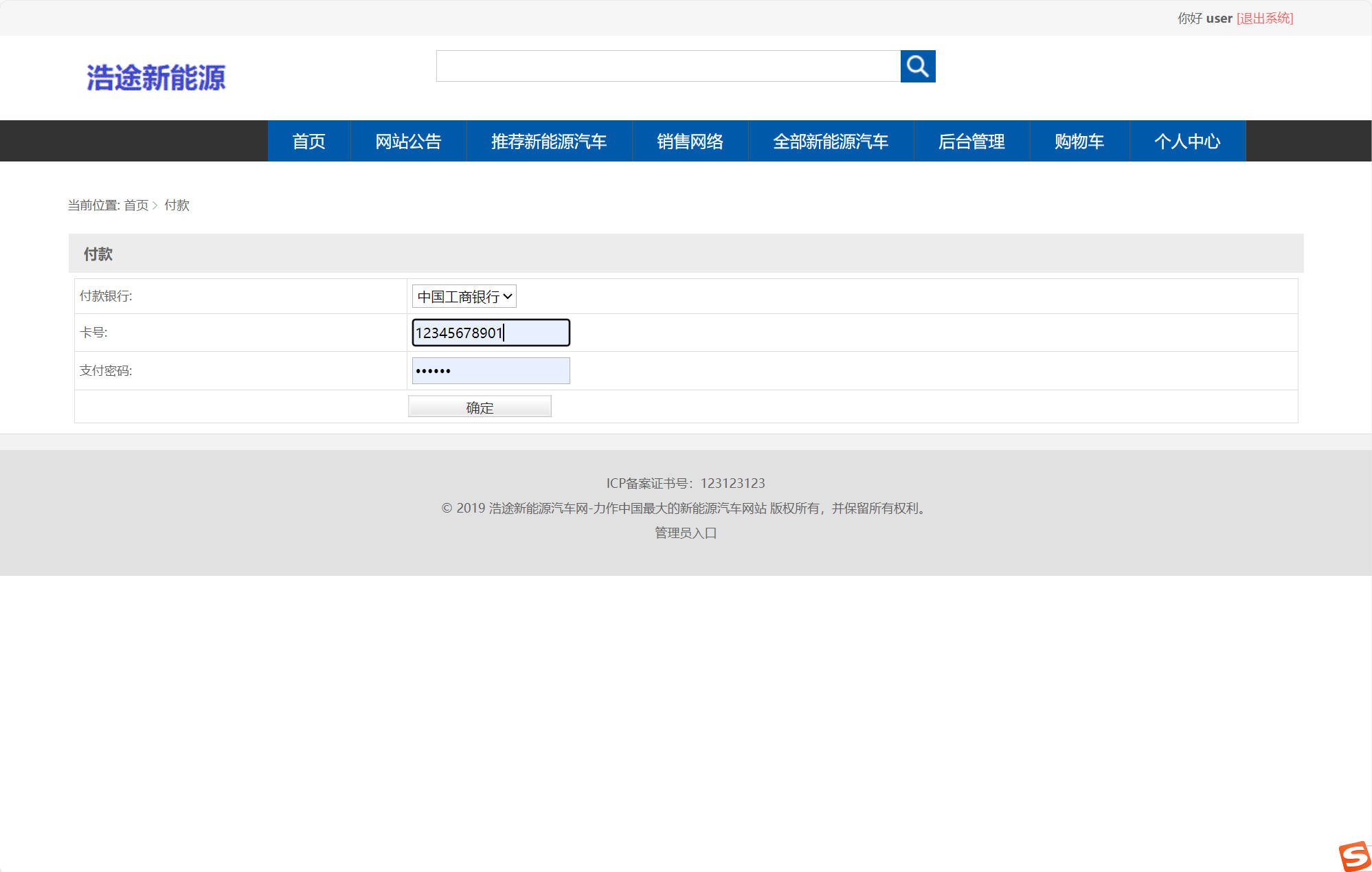
Task: Open the 推荐新能源汽车 menu item
Action: point(548,141)
